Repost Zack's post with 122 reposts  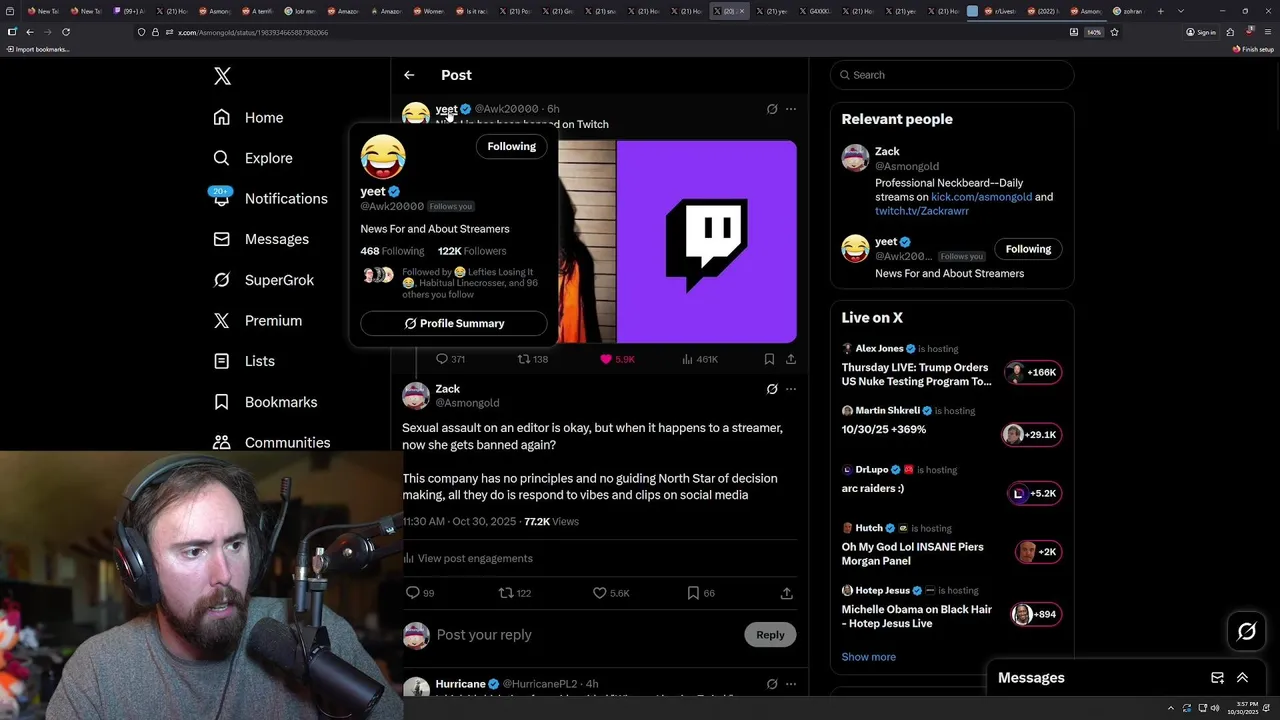[x=515, y=593]
